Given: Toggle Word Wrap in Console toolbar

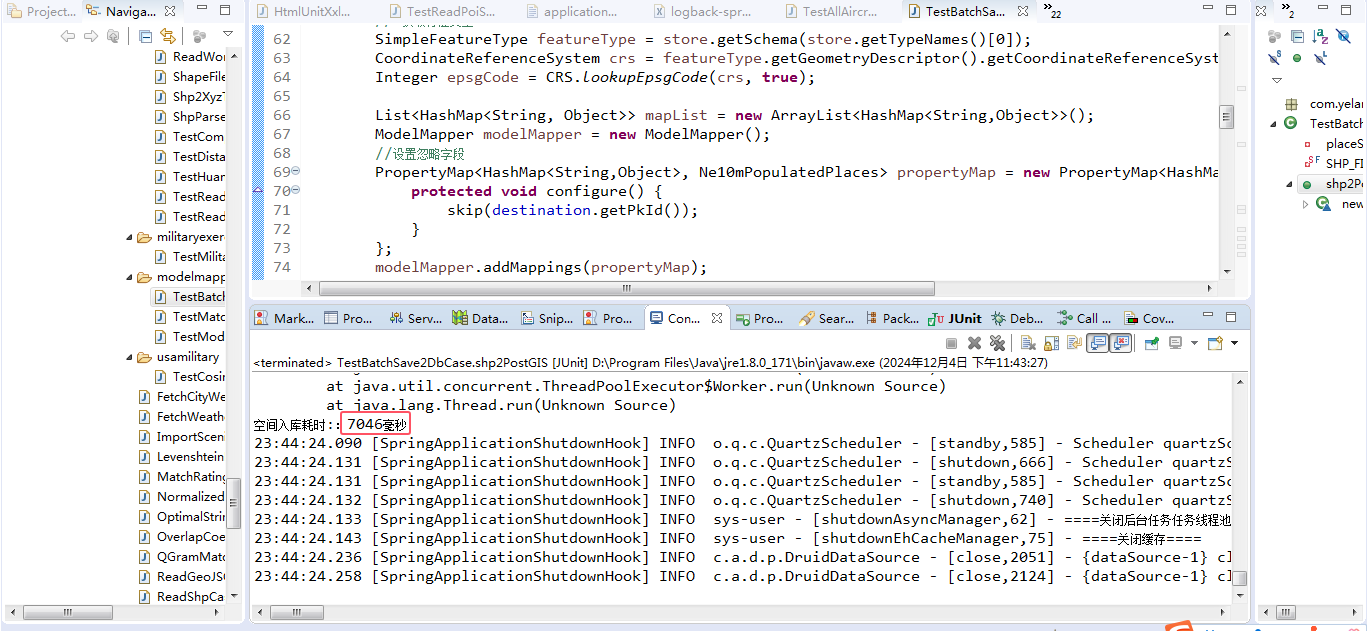Looking at the screenshot, I should [x=1073, y=343].
